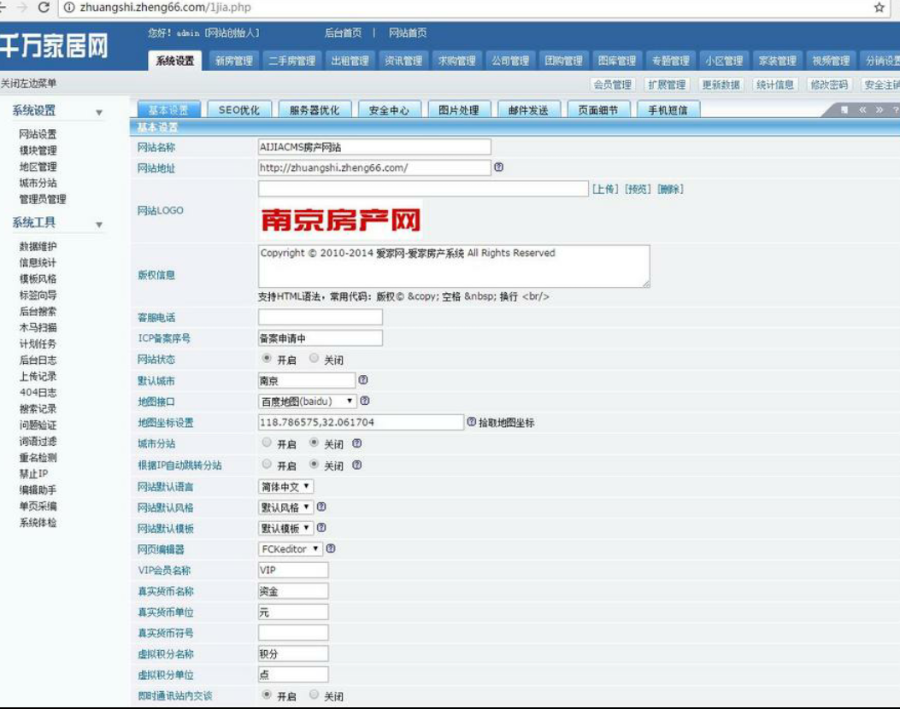Screen dimensions: 900x709
Task: Click help icon next to 默认城市 field
Action: point(363,377)
